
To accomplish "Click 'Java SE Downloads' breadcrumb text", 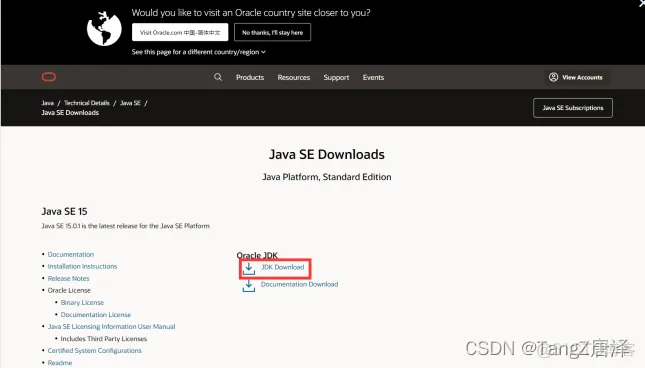I will [x=70, y=113].
